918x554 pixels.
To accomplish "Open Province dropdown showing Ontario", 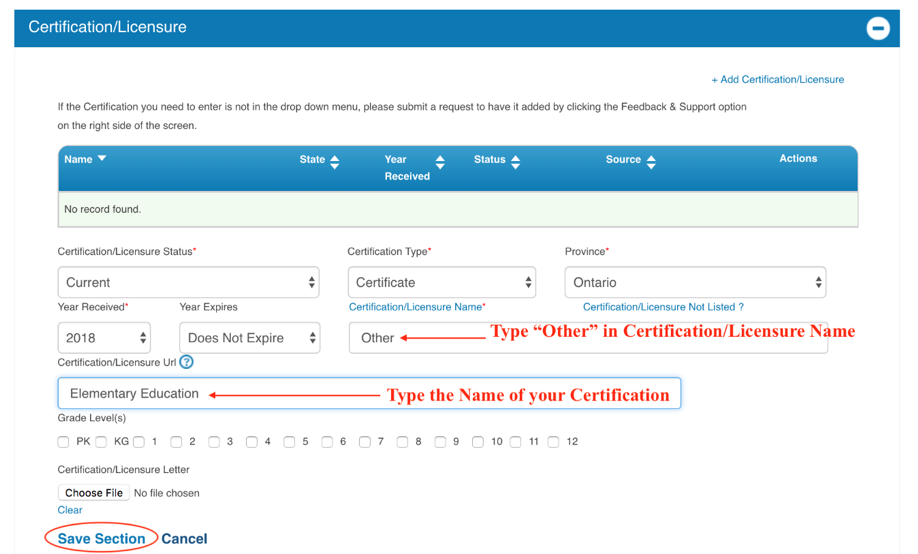I will [x=696, y=282].
